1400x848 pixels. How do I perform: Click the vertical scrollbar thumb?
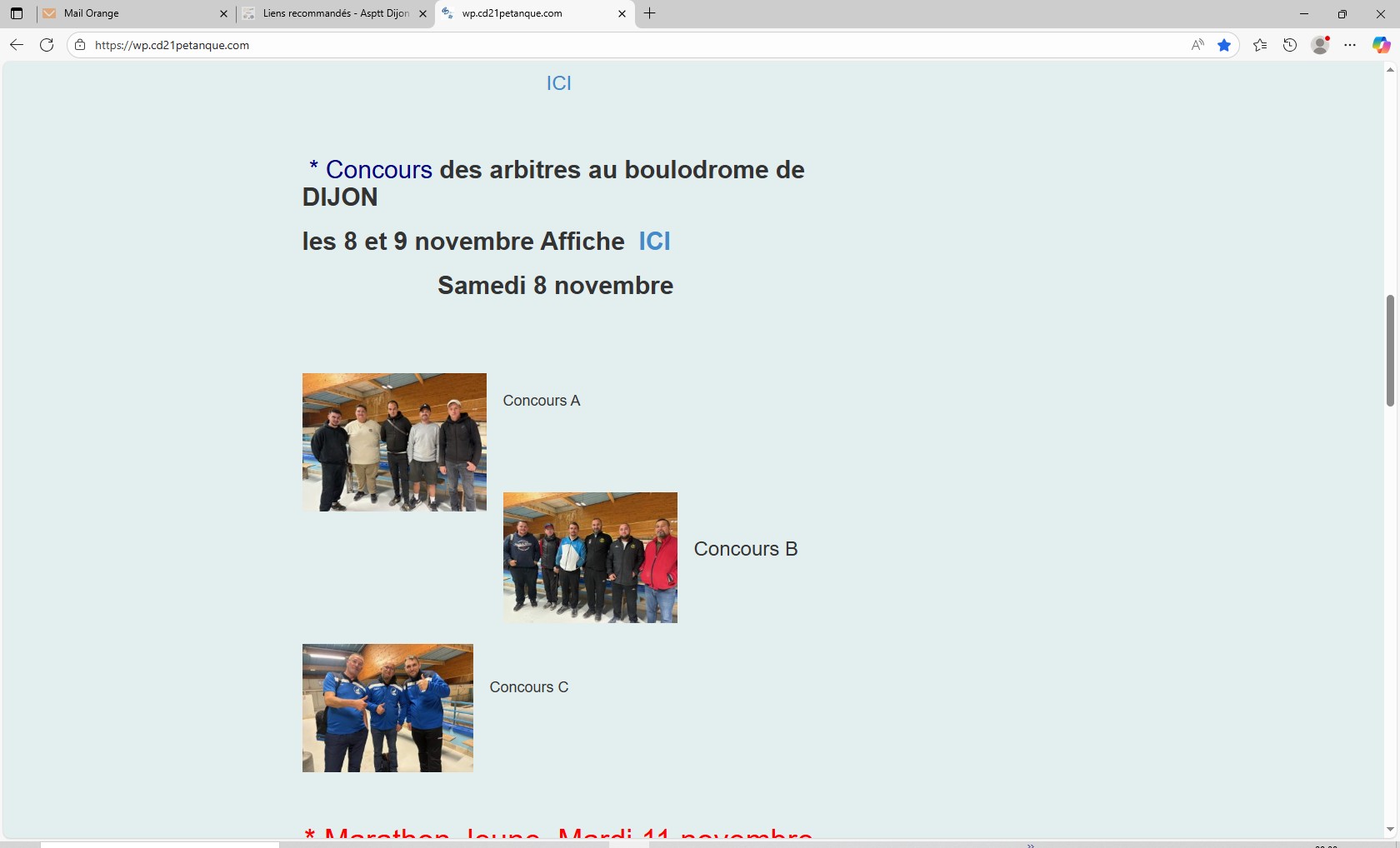pos(1390,350)
